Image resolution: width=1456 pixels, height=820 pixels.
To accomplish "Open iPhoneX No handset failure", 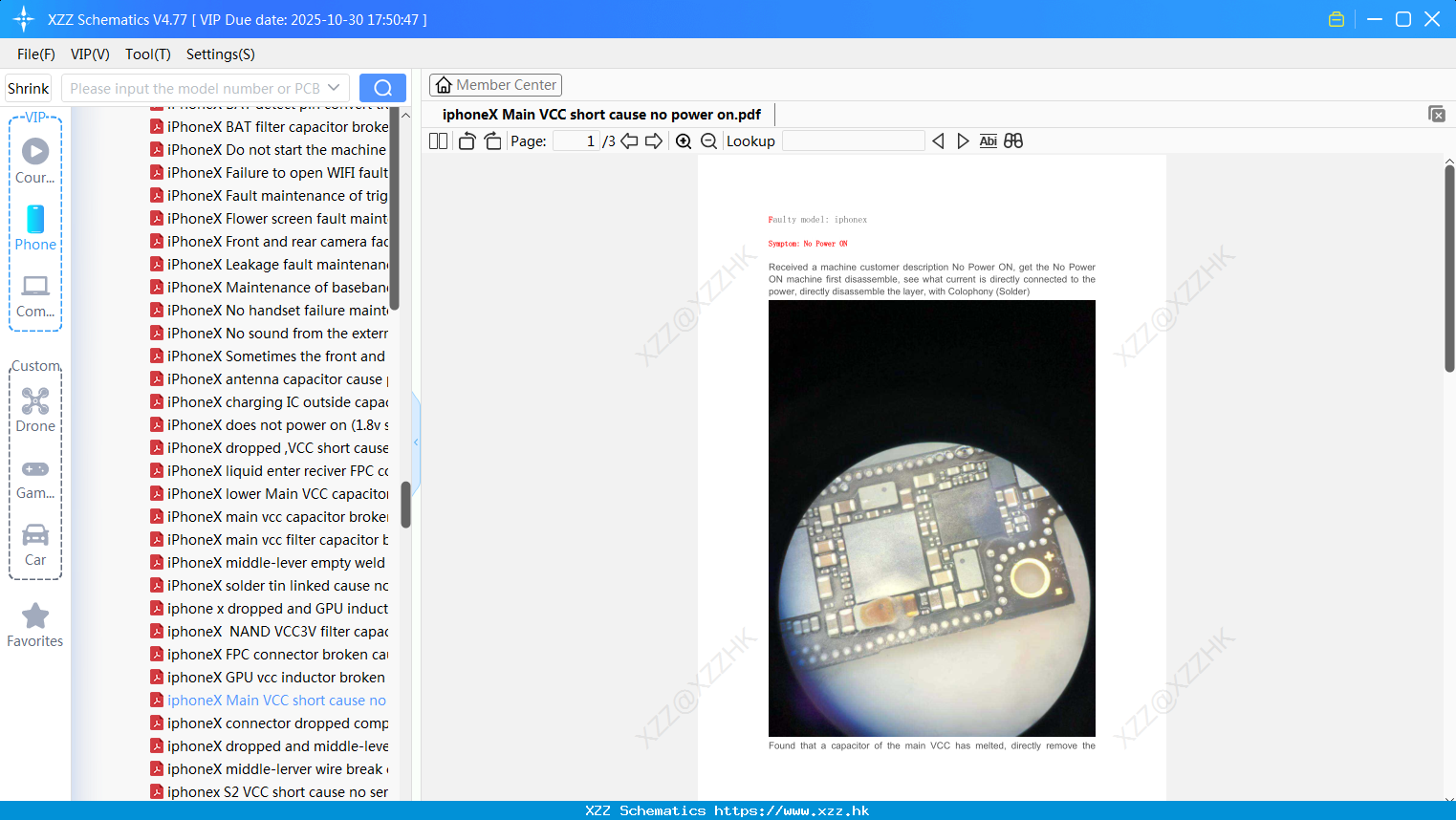I will click(x=277, y=310).
